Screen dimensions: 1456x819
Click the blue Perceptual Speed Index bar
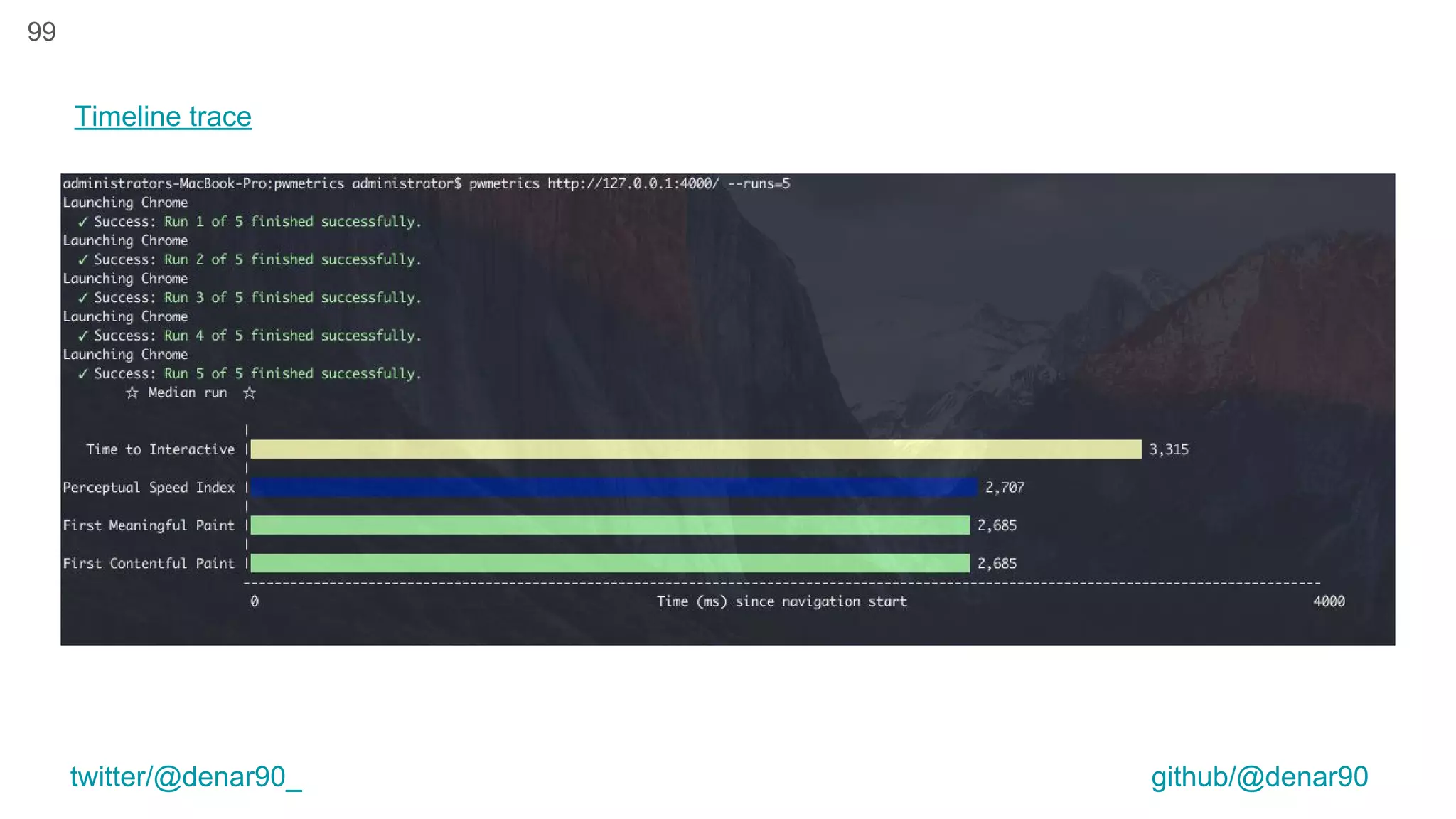614,487
